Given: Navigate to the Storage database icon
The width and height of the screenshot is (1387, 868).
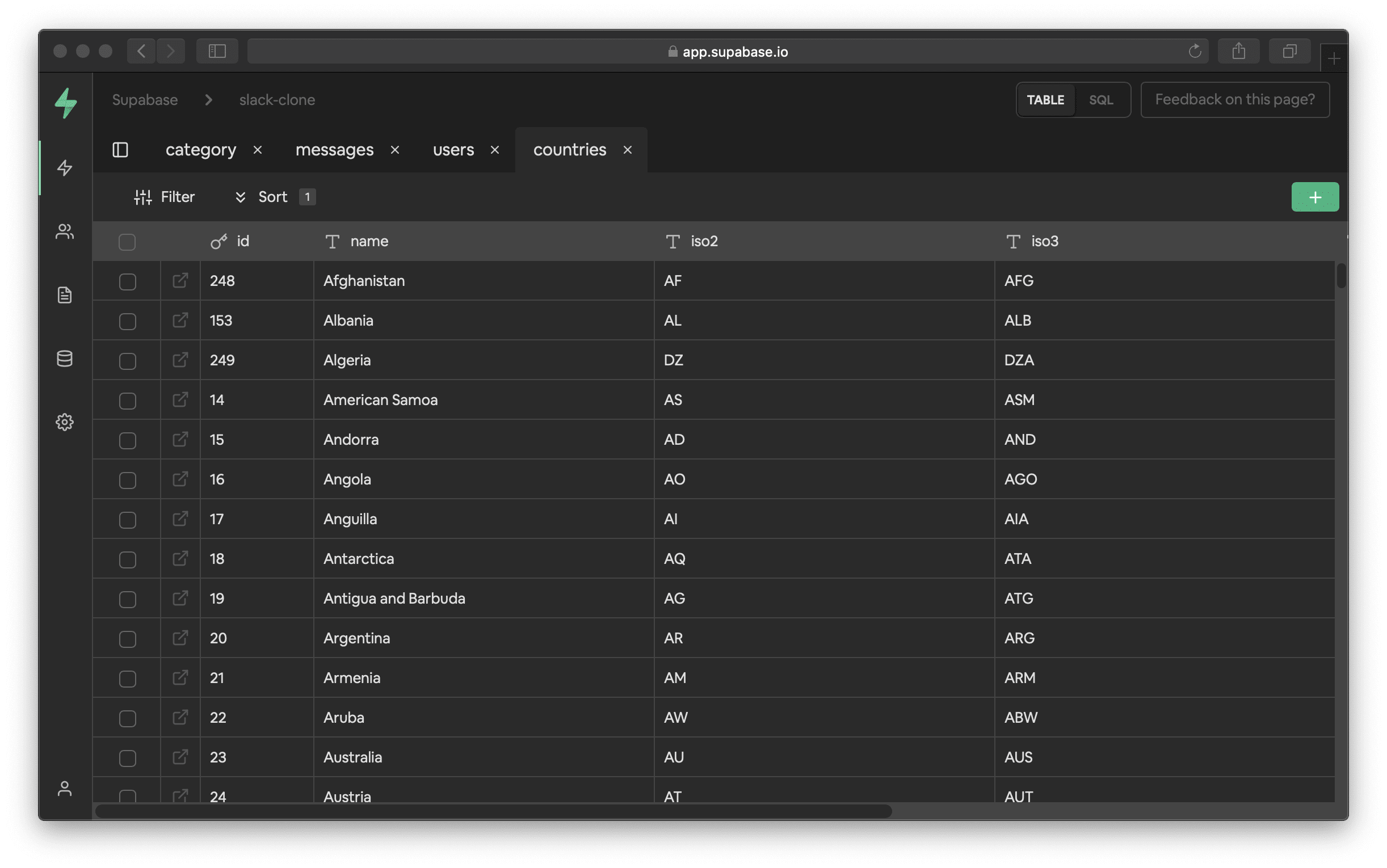Looking at the screenshot, I should [x=64, y=358].
